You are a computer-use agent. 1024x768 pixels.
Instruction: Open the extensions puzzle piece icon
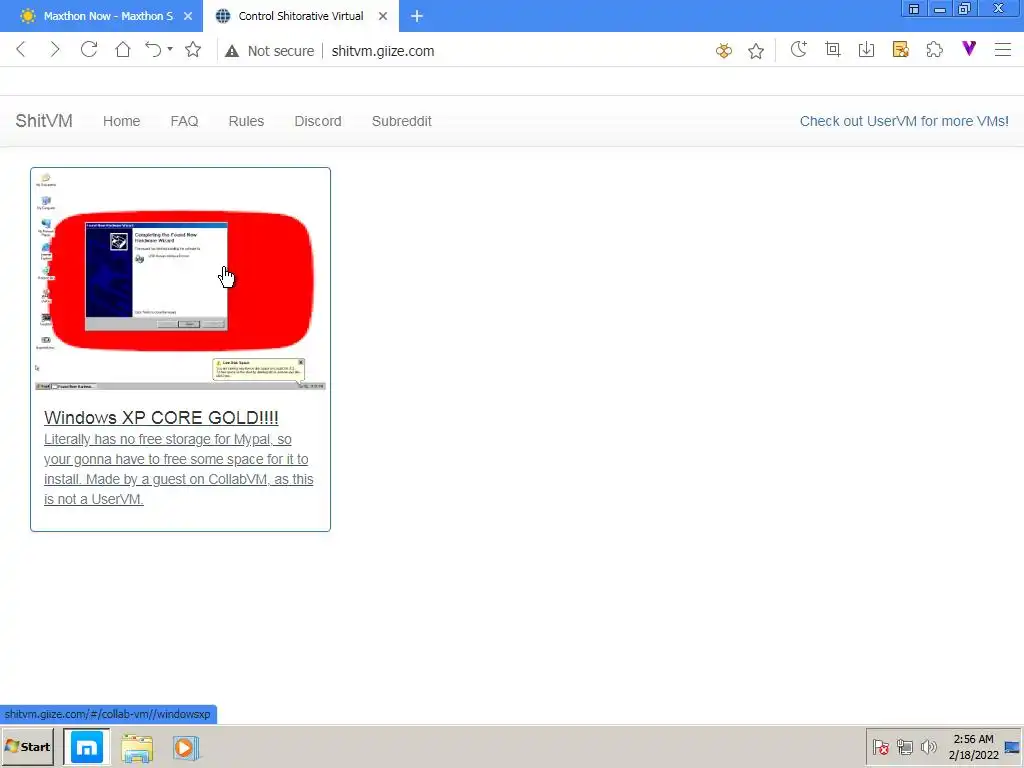[x=935, y=50]
